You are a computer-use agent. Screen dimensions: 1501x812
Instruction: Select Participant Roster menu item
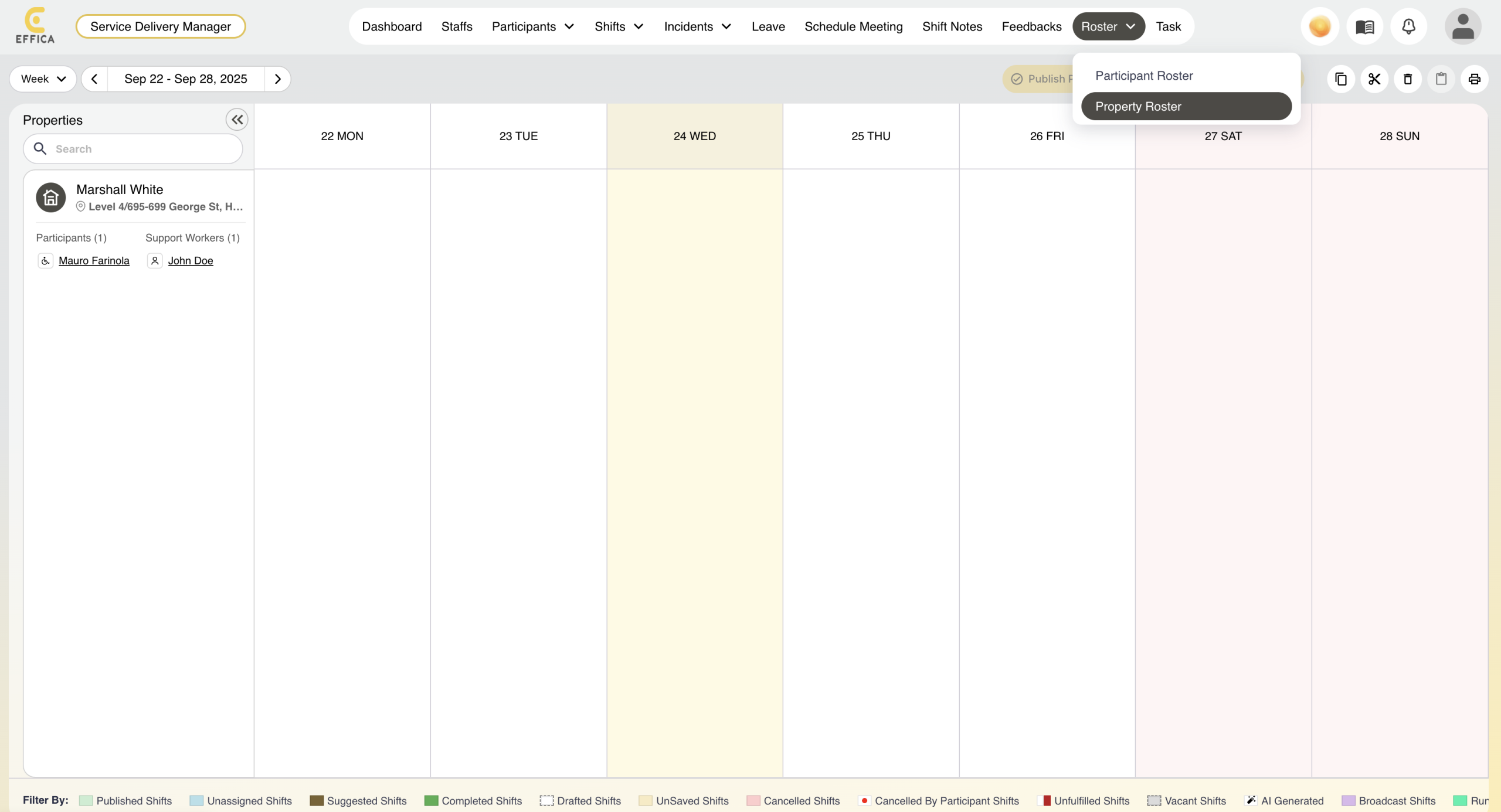click(x=1144, y=76)
